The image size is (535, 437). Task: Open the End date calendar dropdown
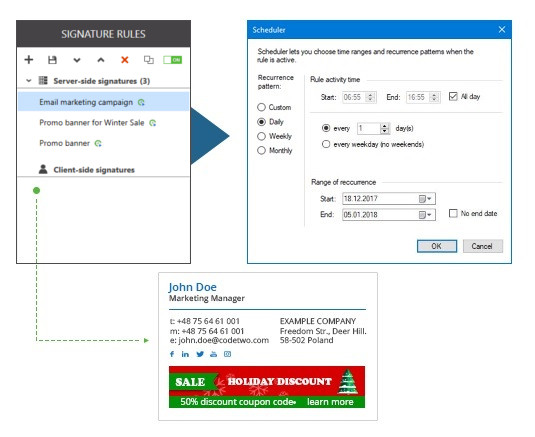click(425, 215)
